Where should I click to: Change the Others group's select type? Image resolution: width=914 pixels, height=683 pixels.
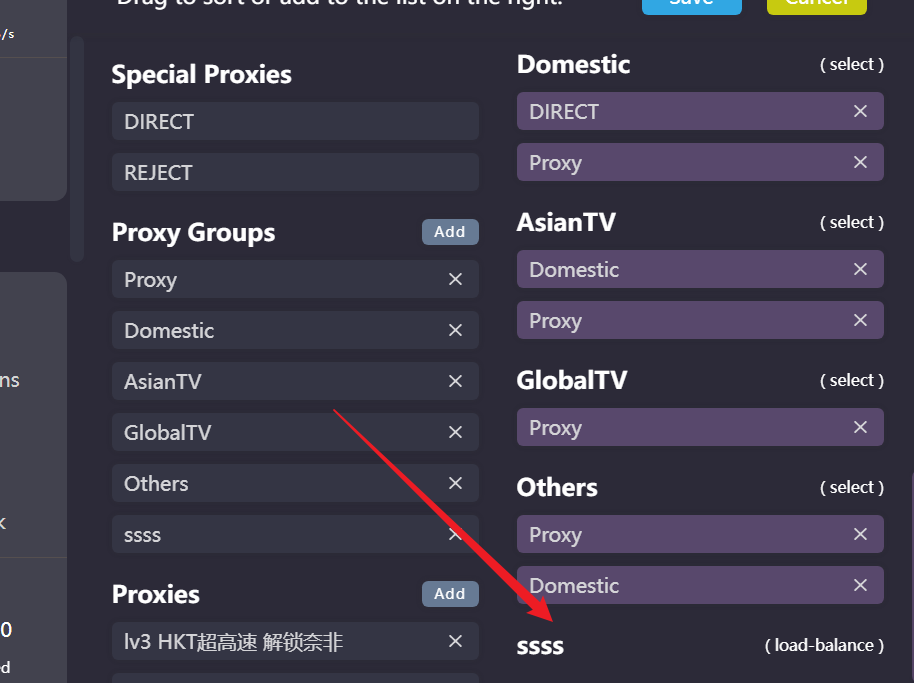(x=852, y=487)
